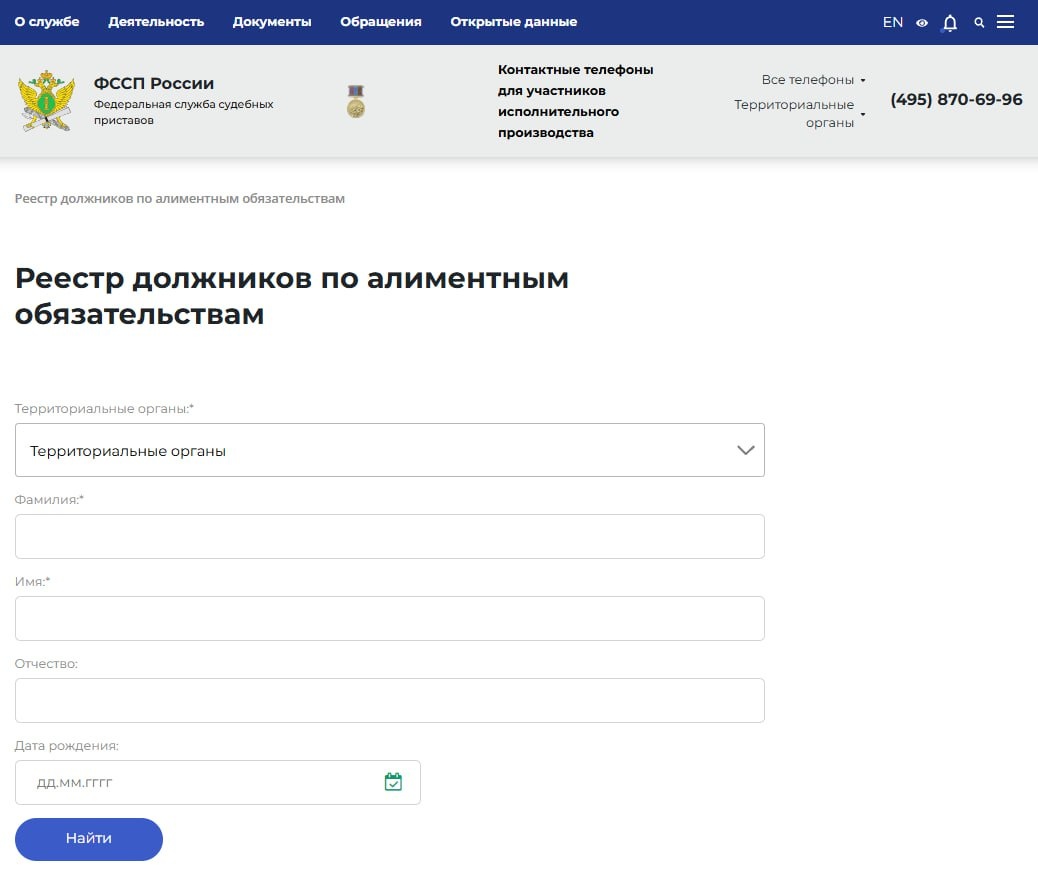Open the Документы menu
This screenshot has width=1038, height=879.
point(272,22)
